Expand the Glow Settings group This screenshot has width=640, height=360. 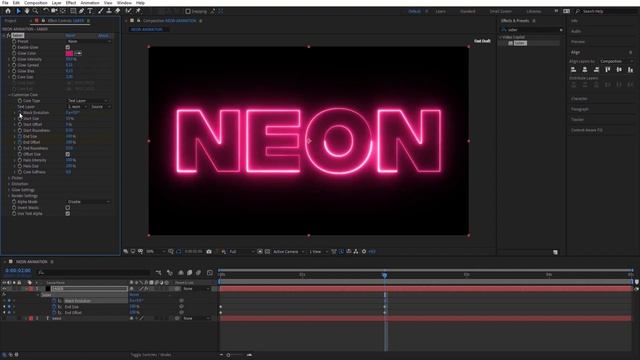(x=9, y=190)
